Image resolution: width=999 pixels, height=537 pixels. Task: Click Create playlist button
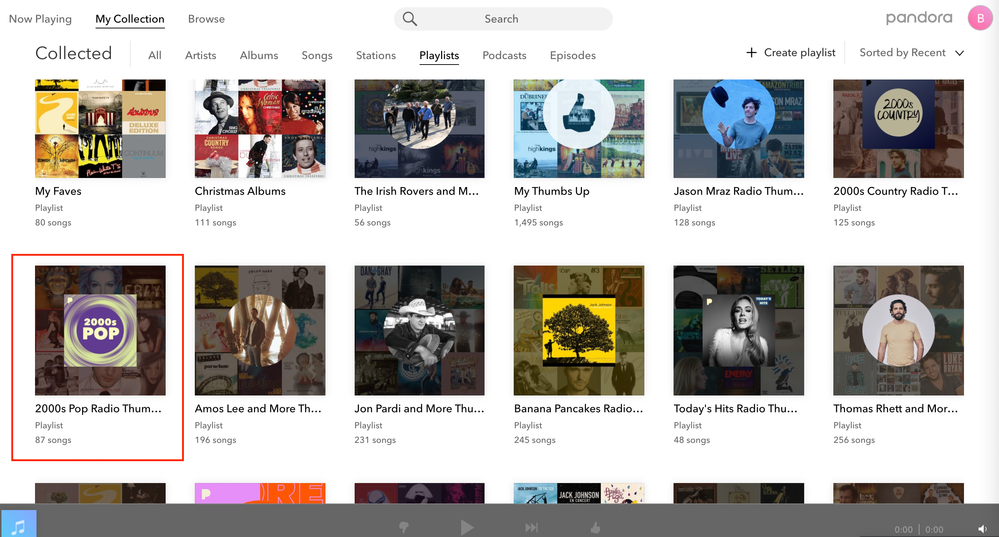pyautogui.click(x=790, y=53)
